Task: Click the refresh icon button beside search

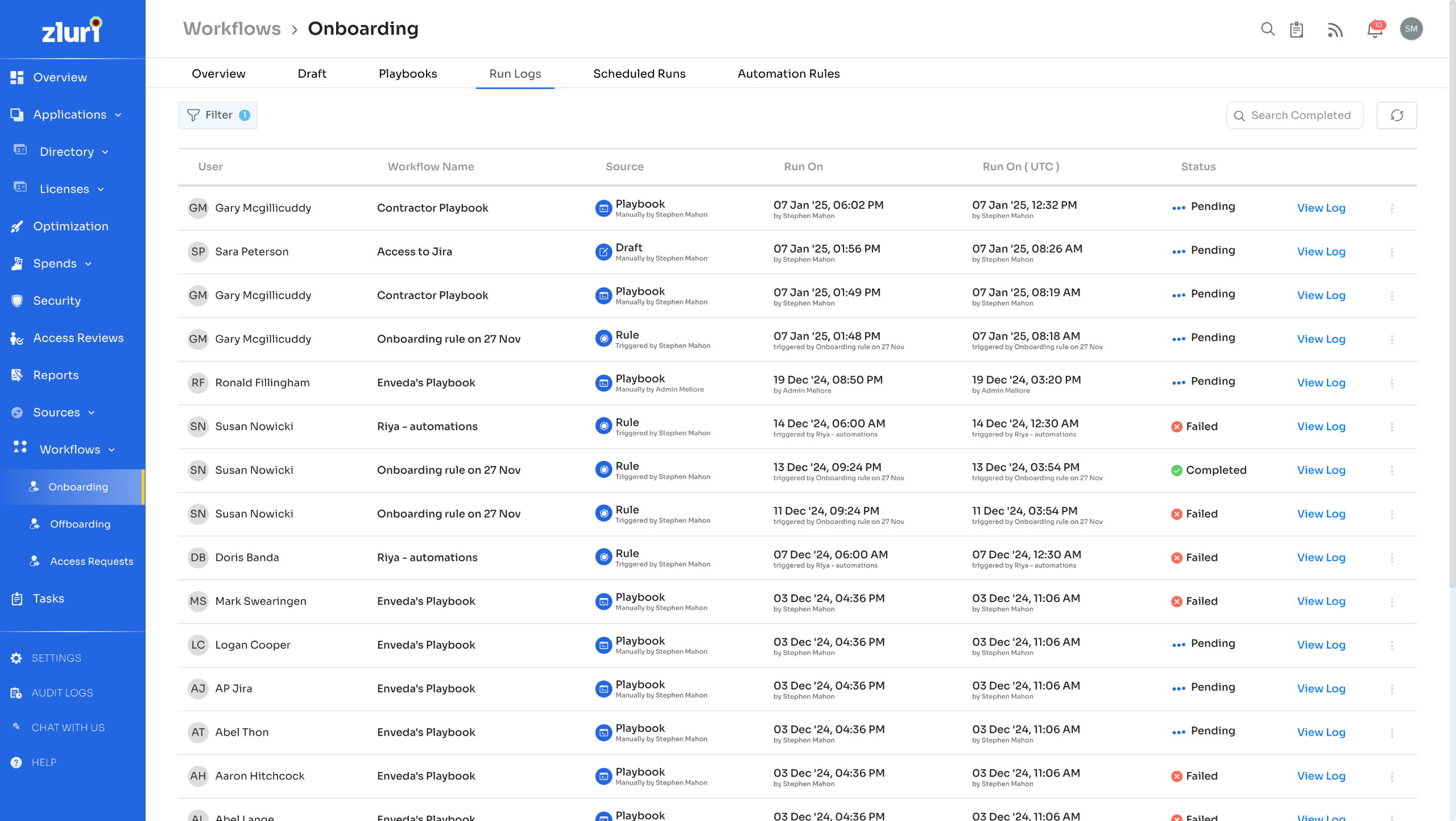Action: 1396,115
